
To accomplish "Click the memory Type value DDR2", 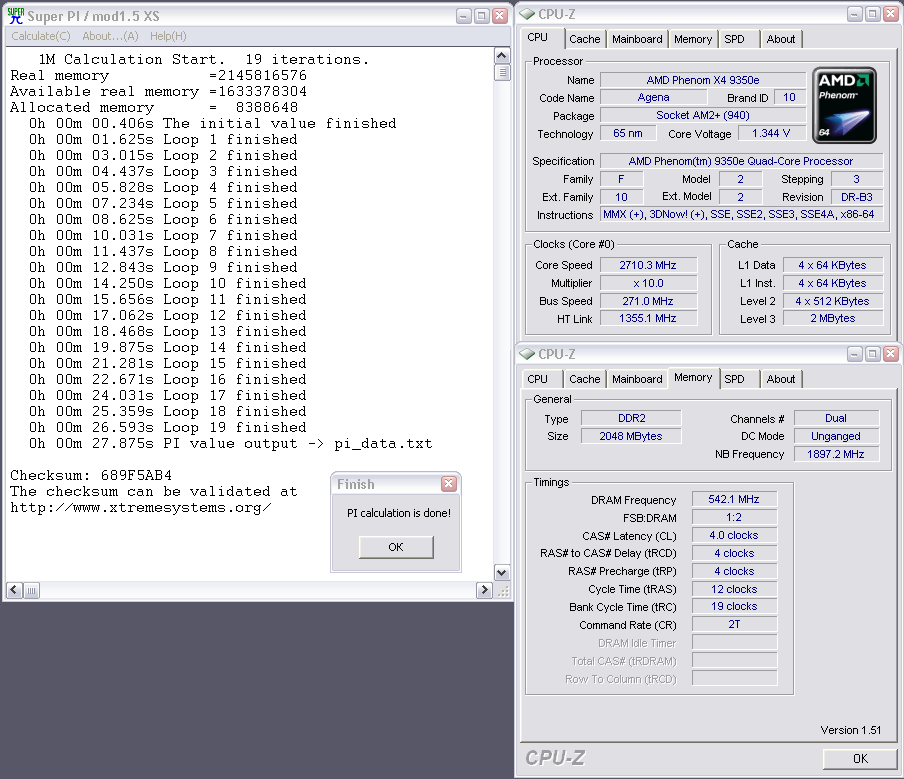I will [631, 418].
